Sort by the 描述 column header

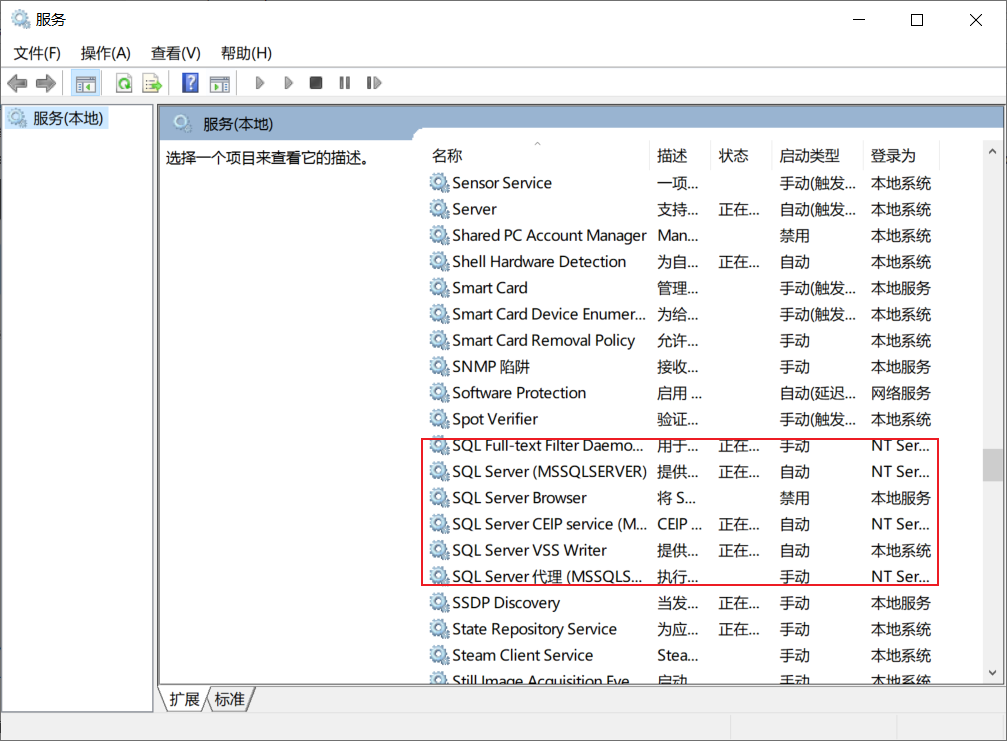coord(679,156)
